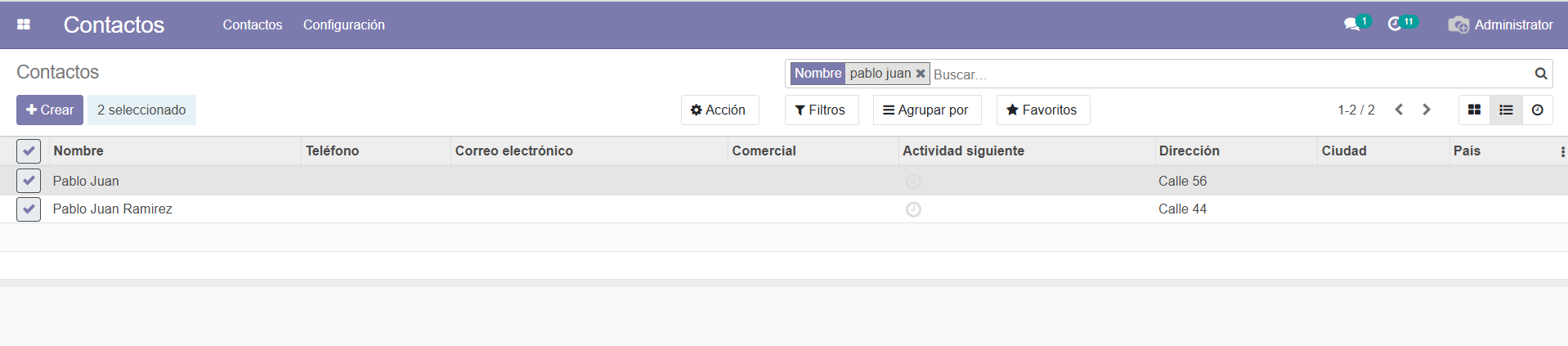Click the Crear button
Viewport: 1568px width, 346px height.
pyautogui.click(x=50, y=110)
